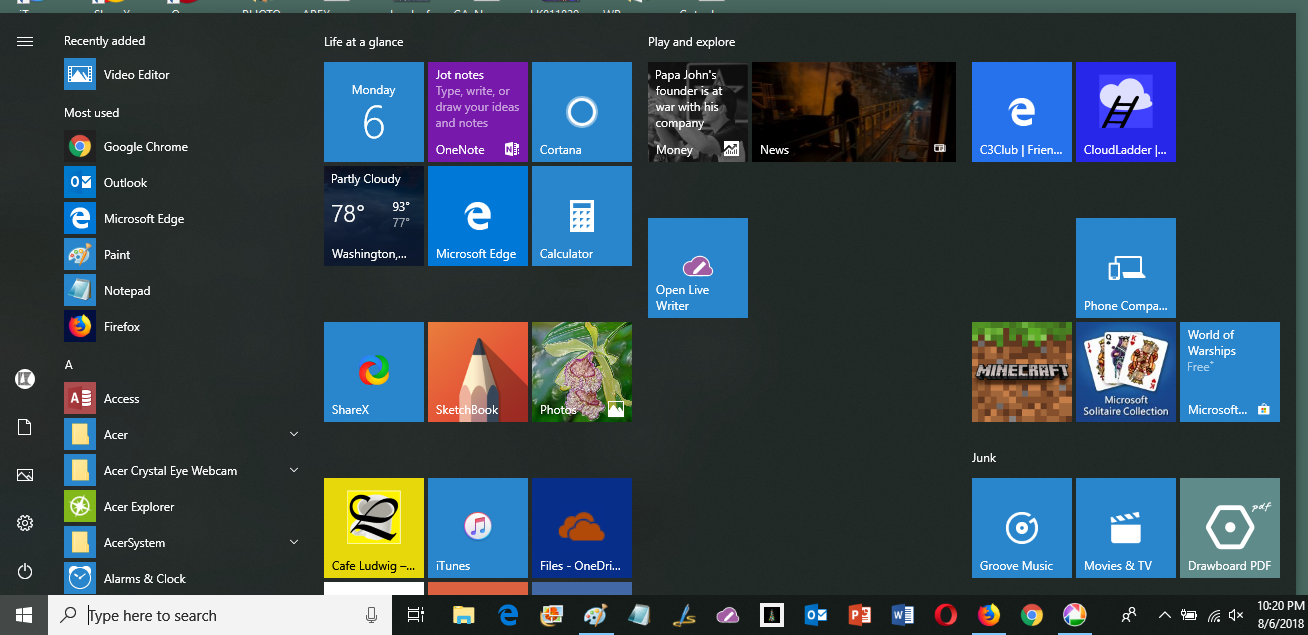The width and height of the screenshot is (1308, 635).
Task: Click the Life at a glance group header
Action: [363, 42]
